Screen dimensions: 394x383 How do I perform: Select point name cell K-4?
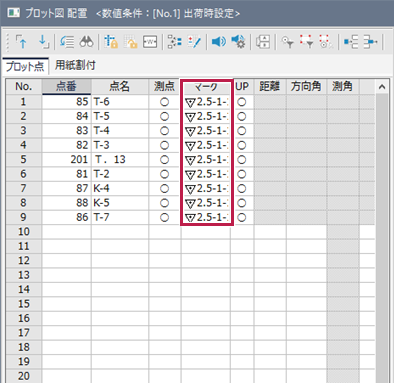click(120, 189)
